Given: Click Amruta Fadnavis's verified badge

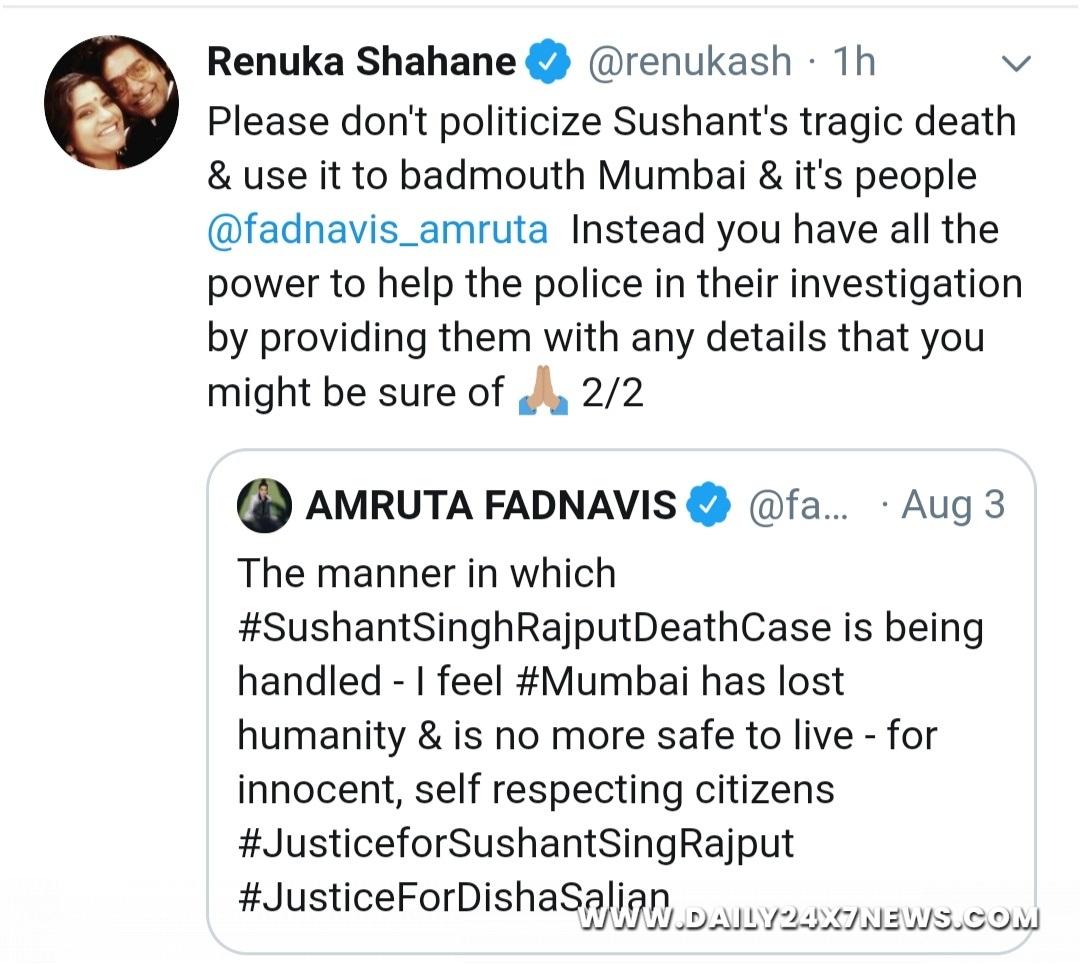Looking at the screenshot, I should 709,505.
